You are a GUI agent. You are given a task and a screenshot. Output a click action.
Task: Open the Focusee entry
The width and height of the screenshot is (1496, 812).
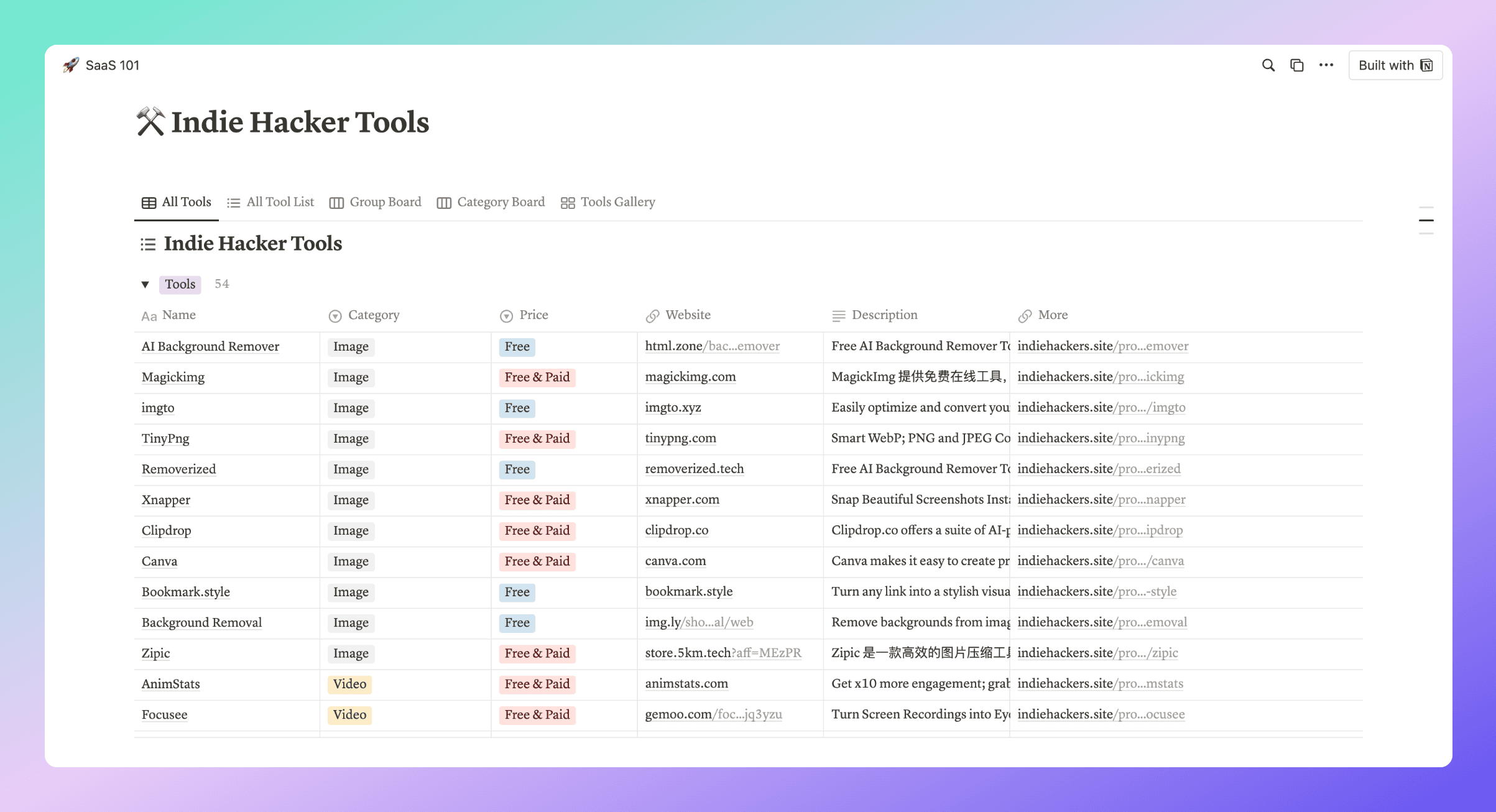(x=164, y=715)
